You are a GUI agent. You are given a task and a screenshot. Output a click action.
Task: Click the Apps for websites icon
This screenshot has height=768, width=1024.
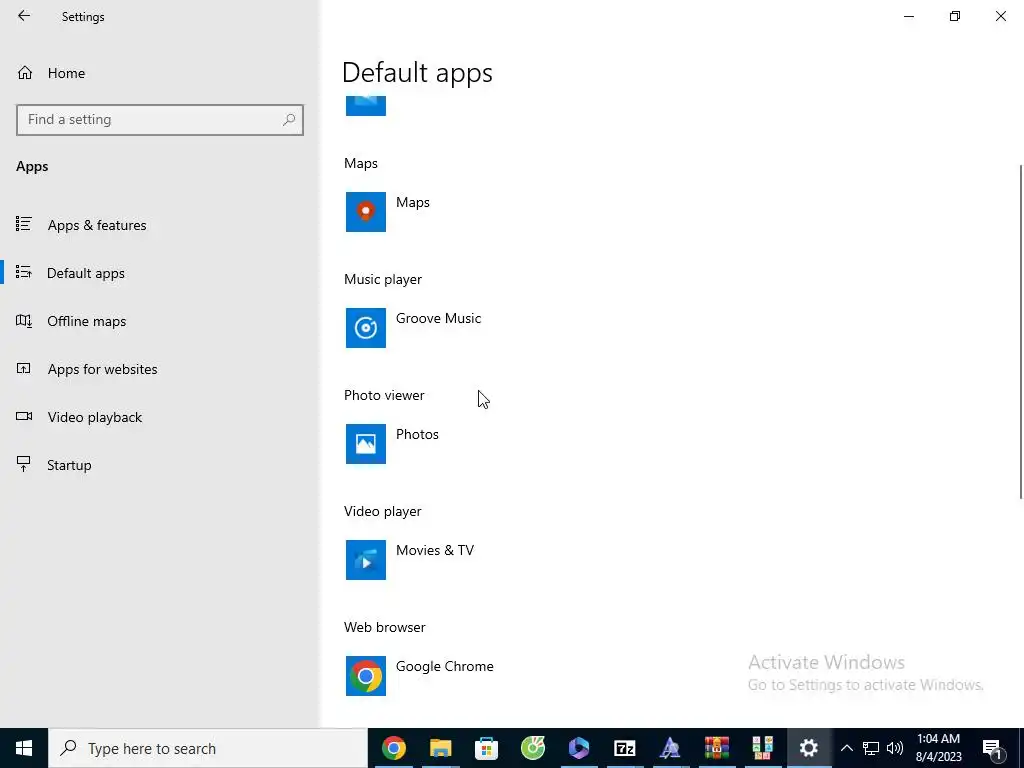[24, 368]
